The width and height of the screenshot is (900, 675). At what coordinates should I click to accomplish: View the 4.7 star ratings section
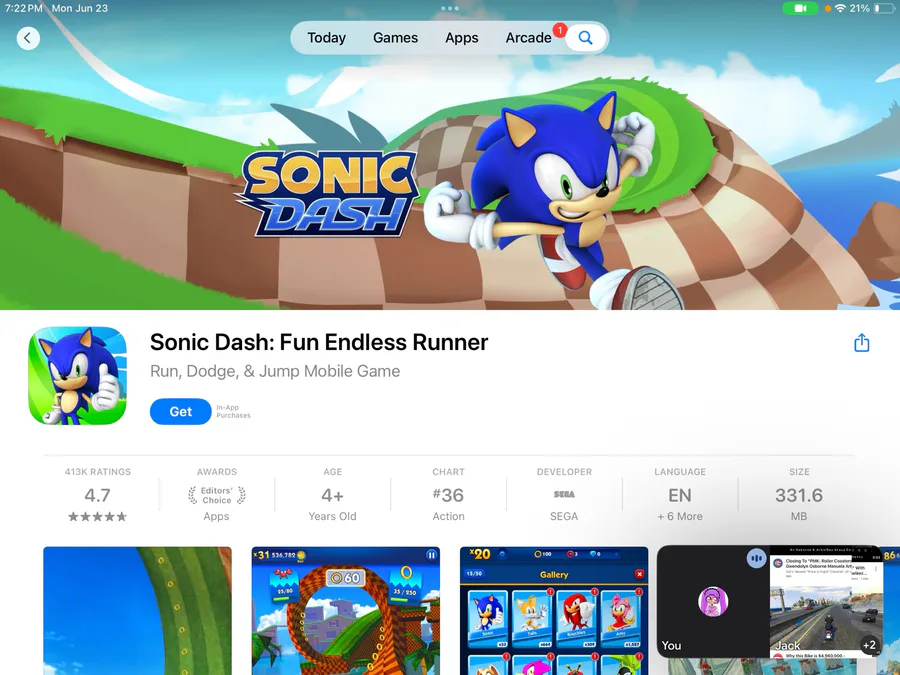[98, 494]
